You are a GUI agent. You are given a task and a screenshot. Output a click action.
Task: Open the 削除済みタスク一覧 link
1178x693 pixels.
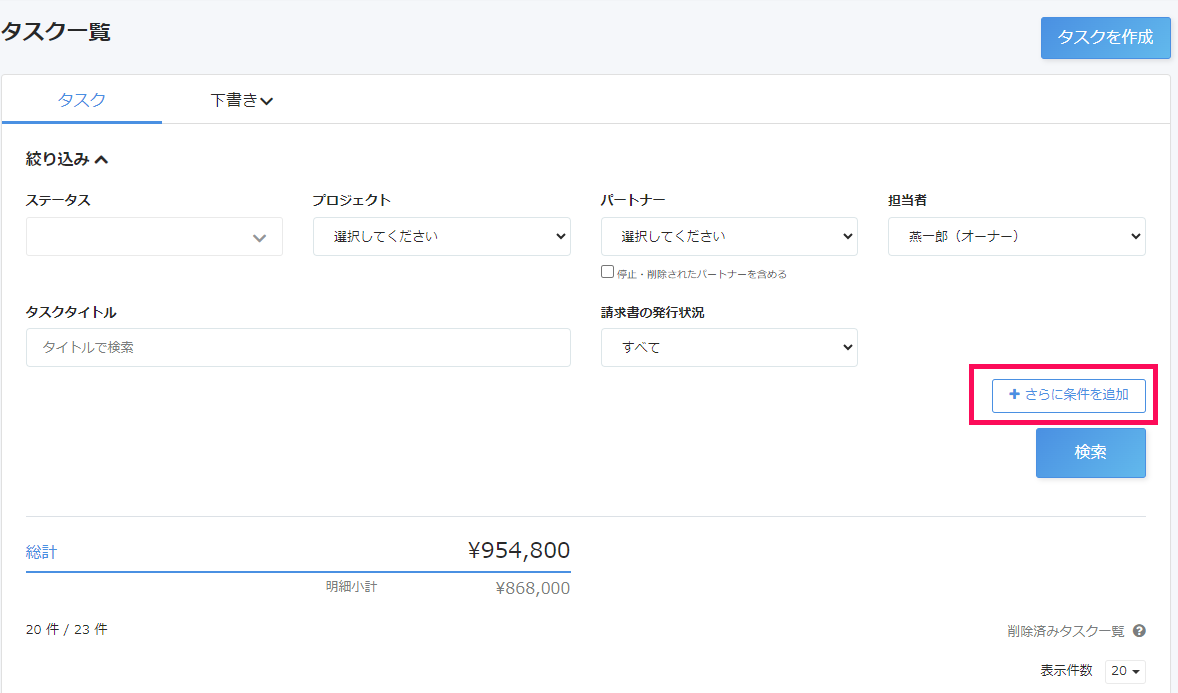point(1065,632)
